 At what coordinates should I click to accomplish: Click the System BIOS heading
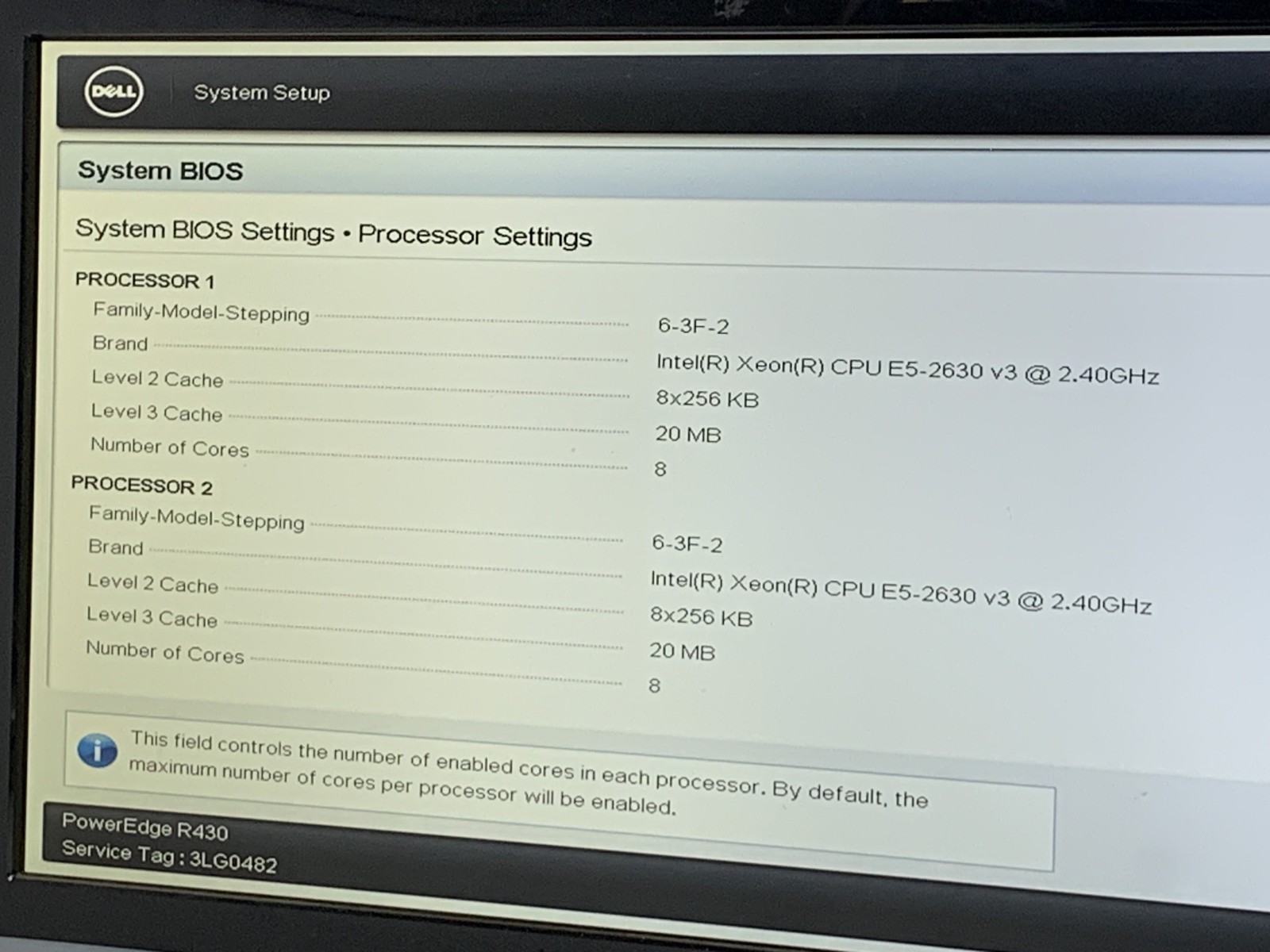(x=160, y=171)
